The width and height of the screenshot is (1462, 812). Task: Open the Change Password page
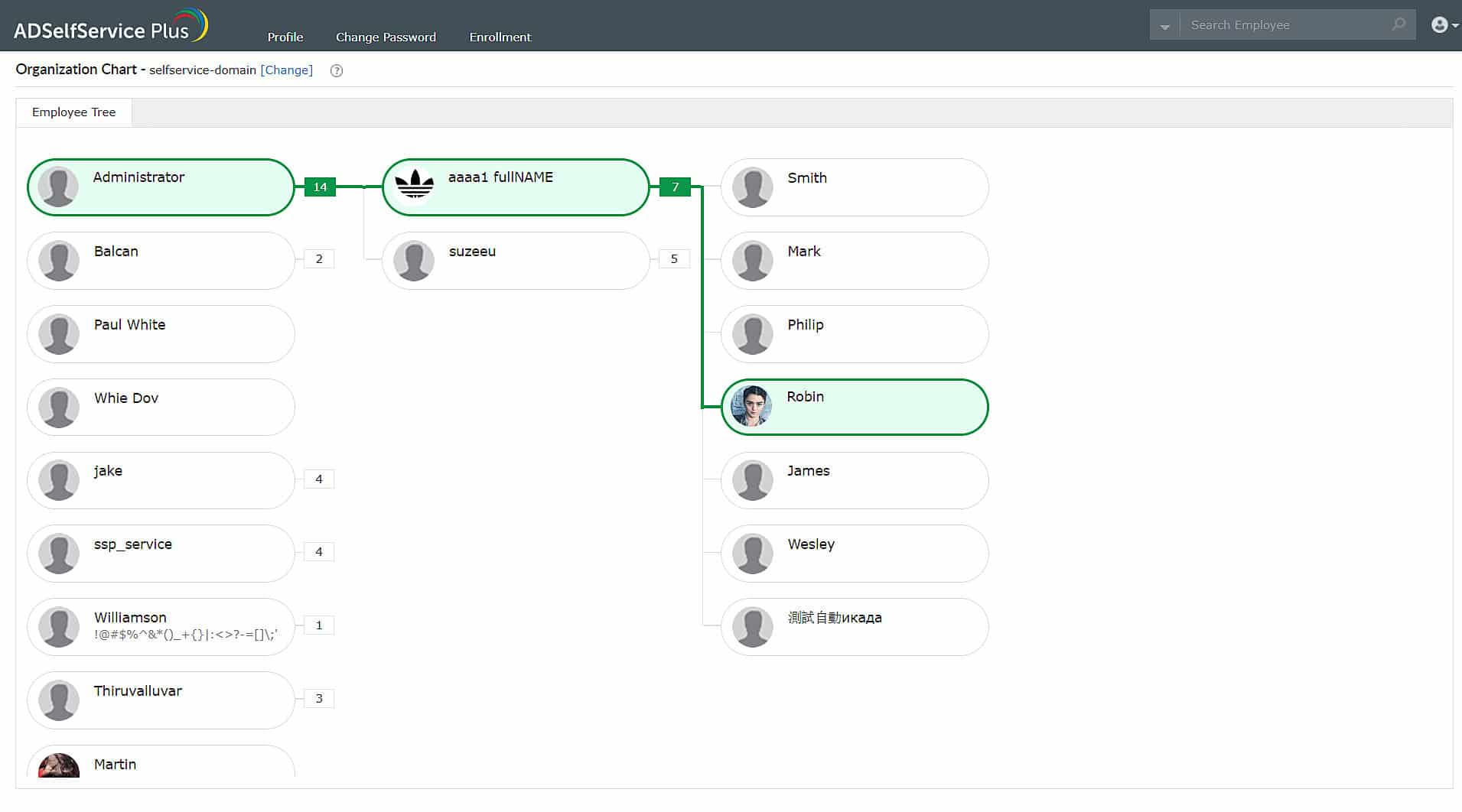click(386, 37)
